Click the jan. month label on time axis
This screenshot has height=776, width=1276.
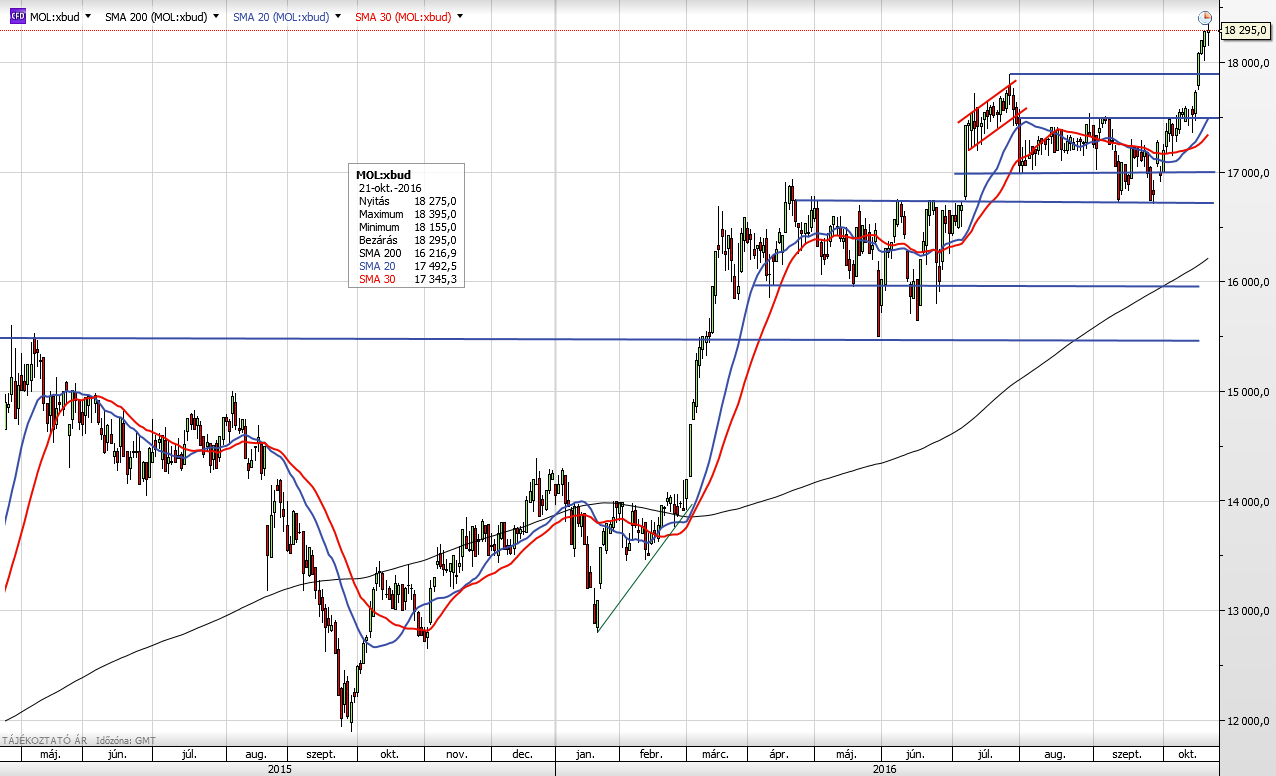(586, 754)
